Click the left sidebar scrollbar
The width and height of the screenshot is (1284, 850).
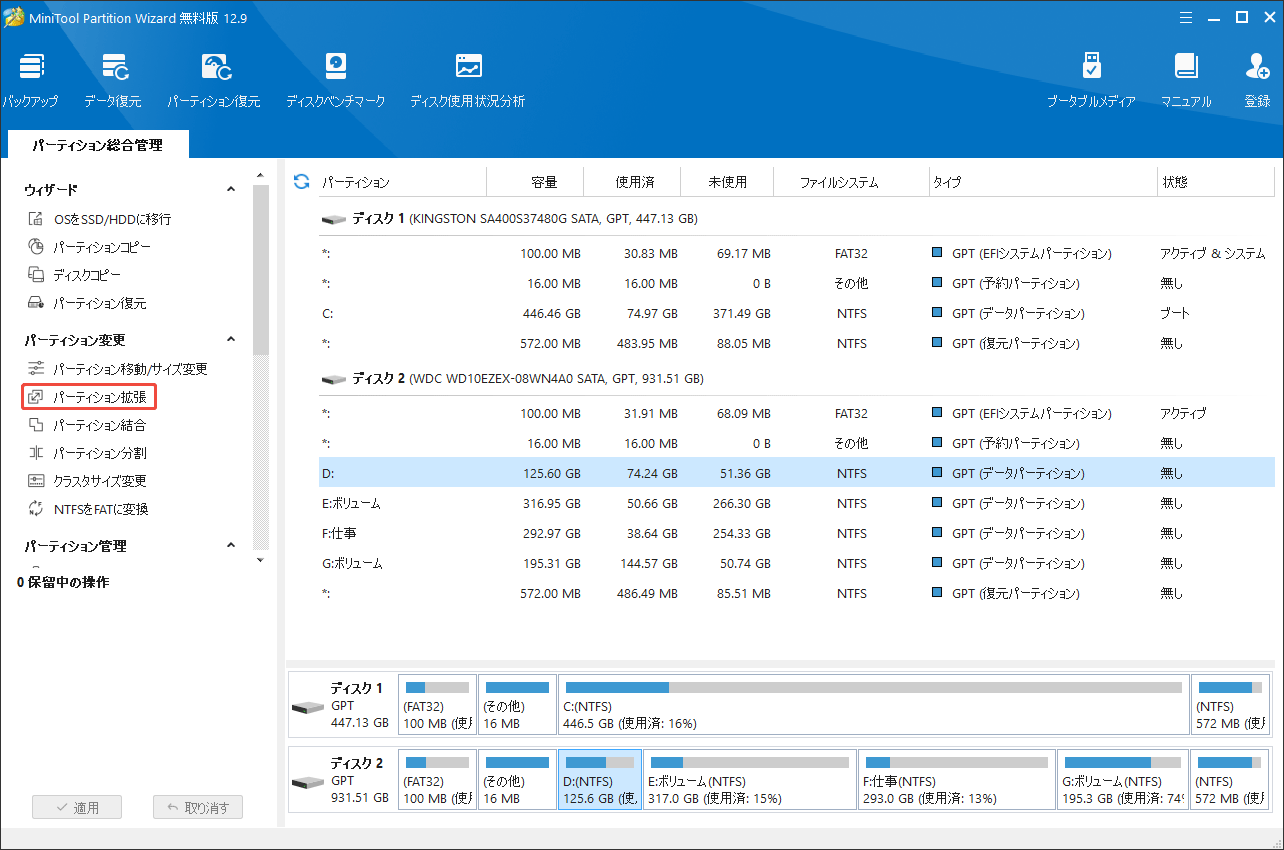click(x=260, y=270)
